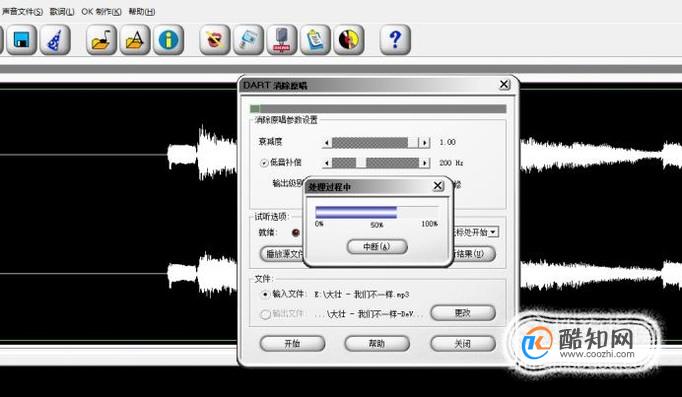The image size is (682, 397).
Task: Click the 中断(A) button in progress dialog
Action: [377, 247]
